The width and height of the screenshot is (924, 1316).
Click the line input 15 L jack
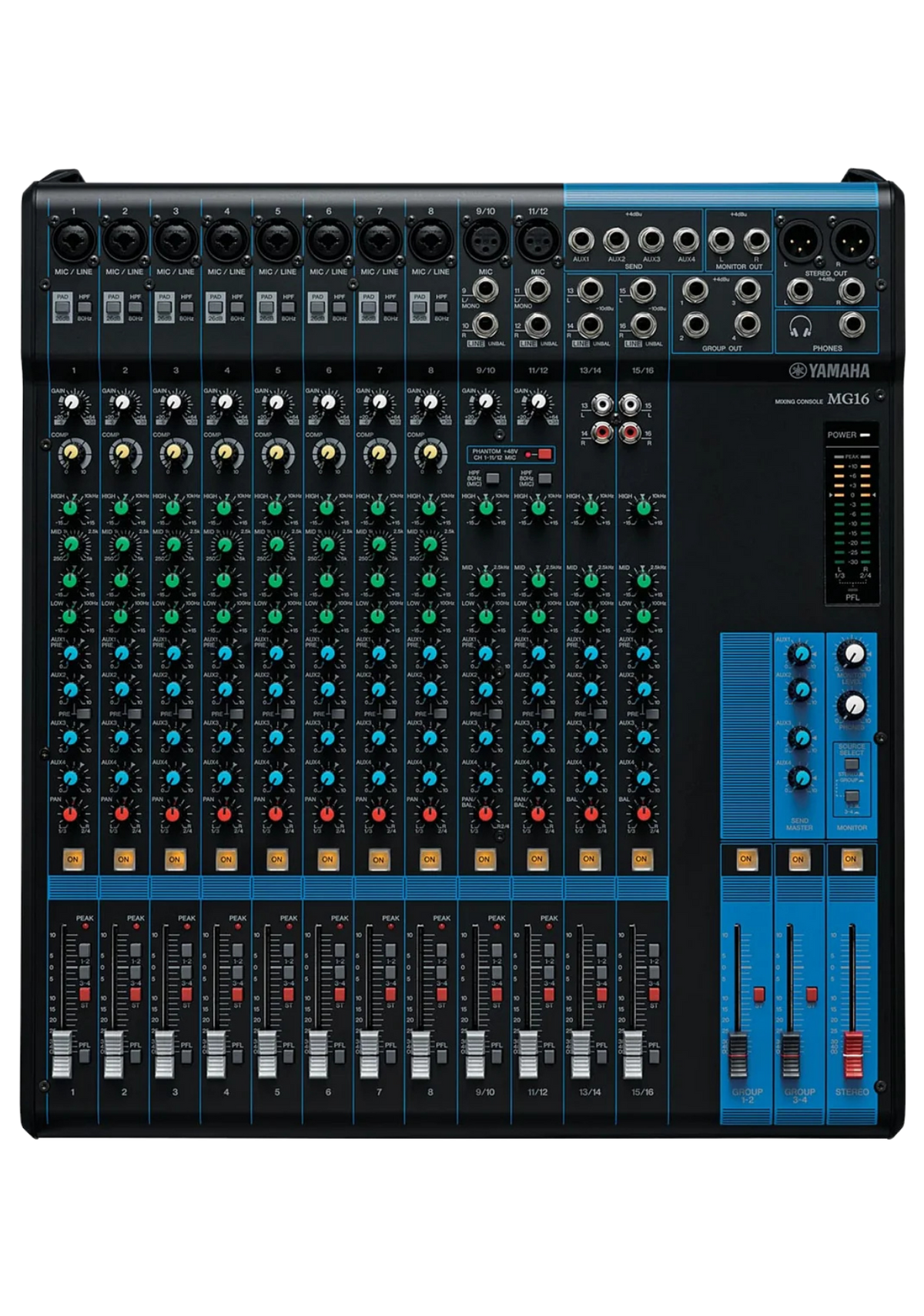(642, 290)
